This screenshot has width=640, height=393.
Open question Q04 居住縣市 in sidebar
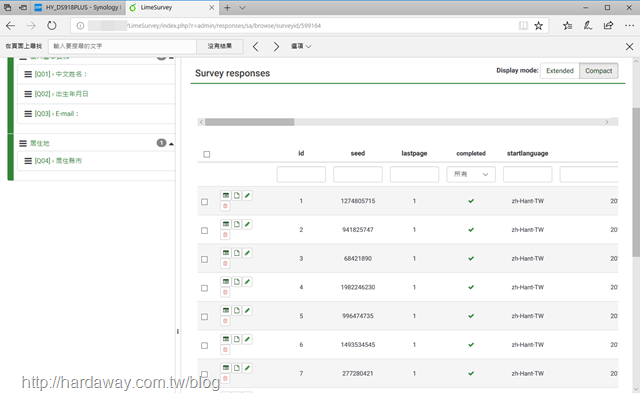pos(58,161)
